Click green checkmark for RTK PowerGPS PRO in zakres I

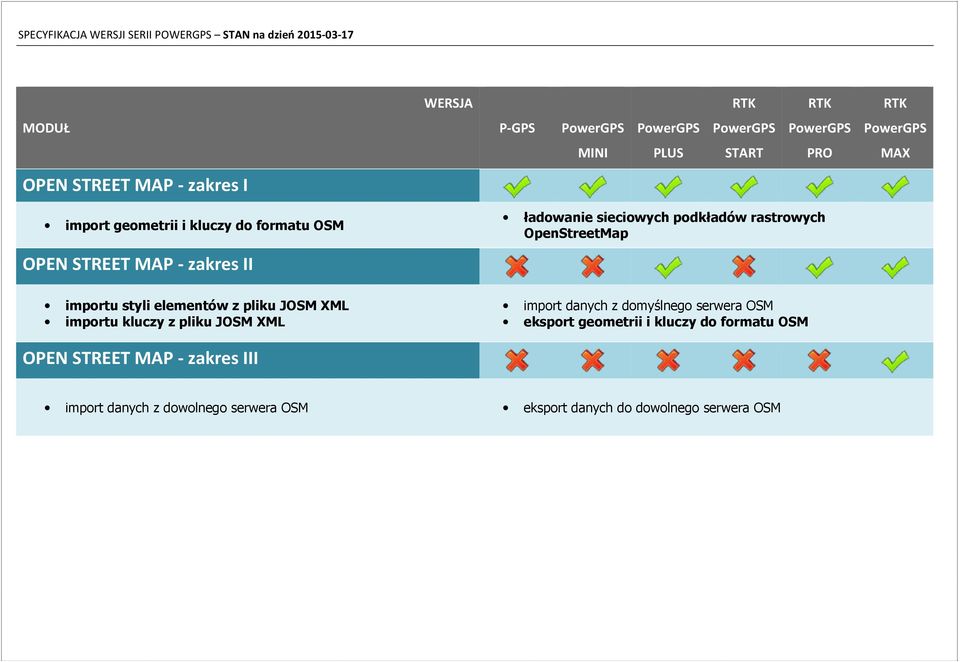819,186
